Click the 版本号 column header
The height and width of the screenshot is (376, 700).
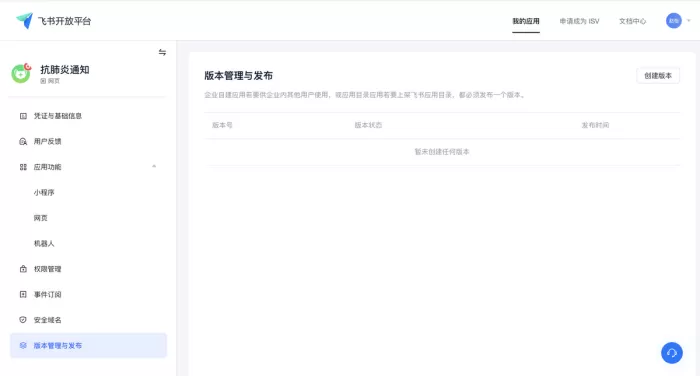(222, 125)
